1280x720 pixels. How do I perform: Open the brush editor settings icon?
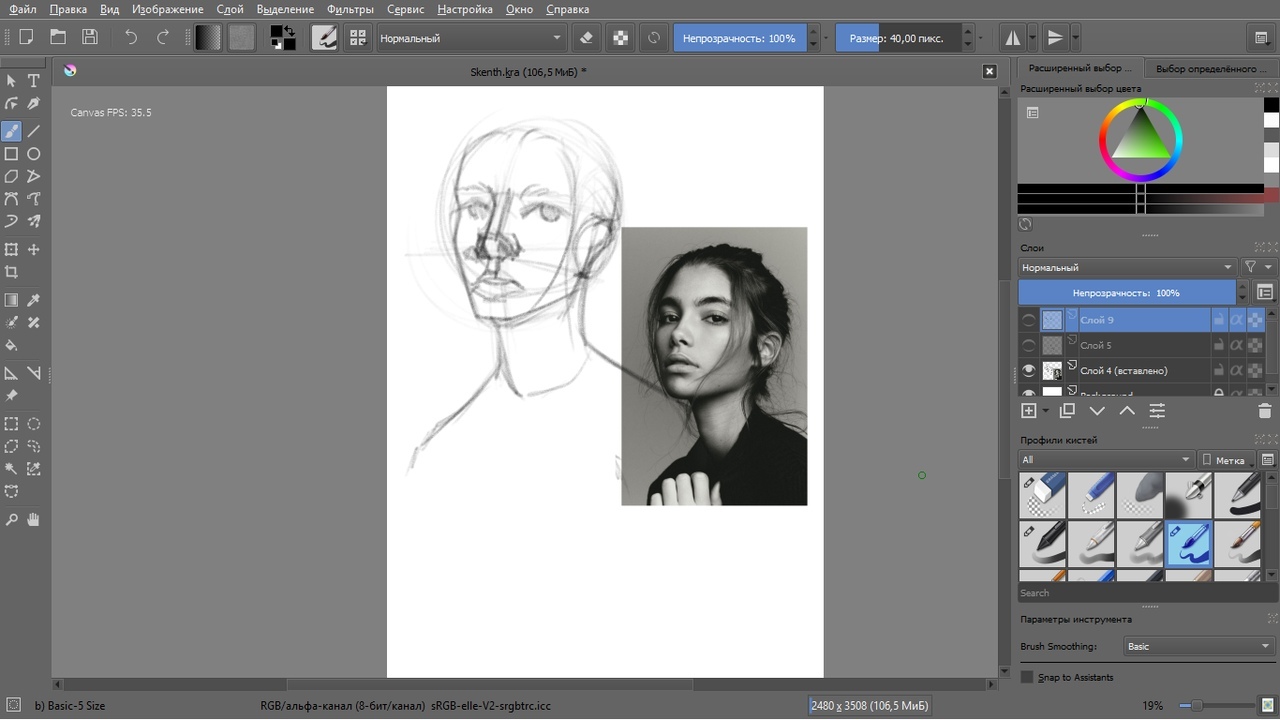pos(324,38)
